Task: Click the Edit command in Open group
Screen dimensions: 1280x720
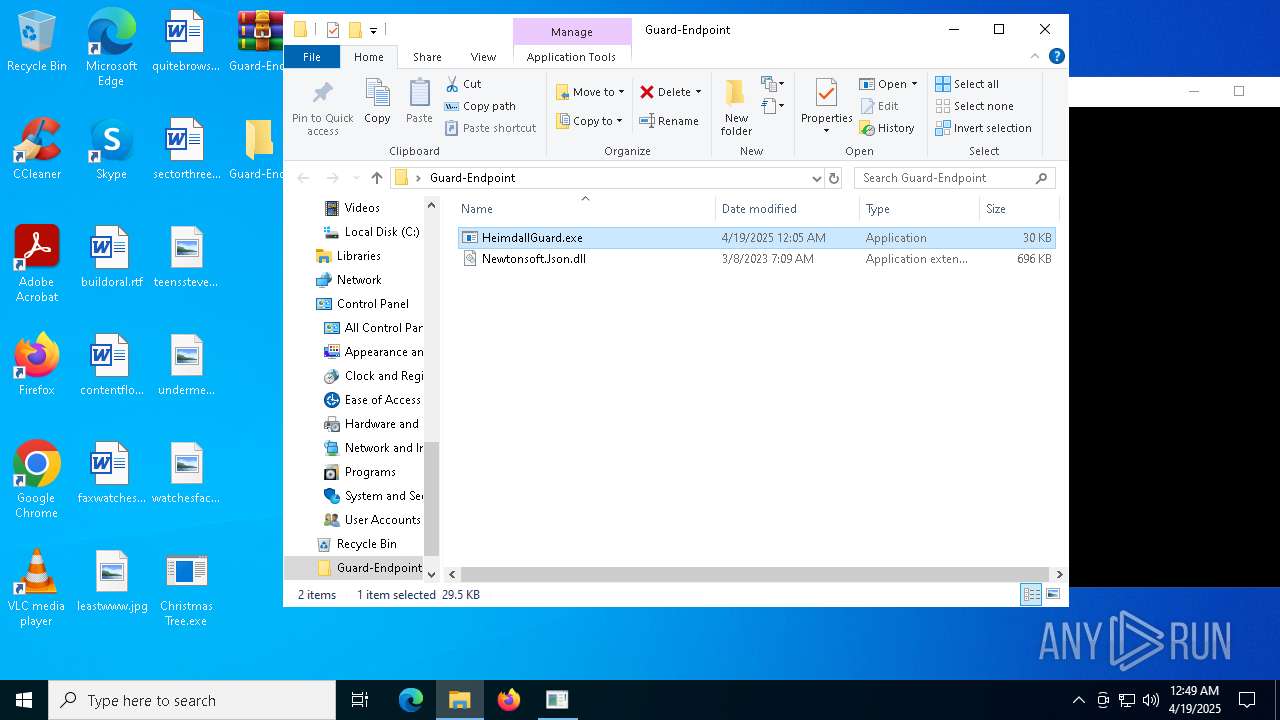Action: pos(879,106)
